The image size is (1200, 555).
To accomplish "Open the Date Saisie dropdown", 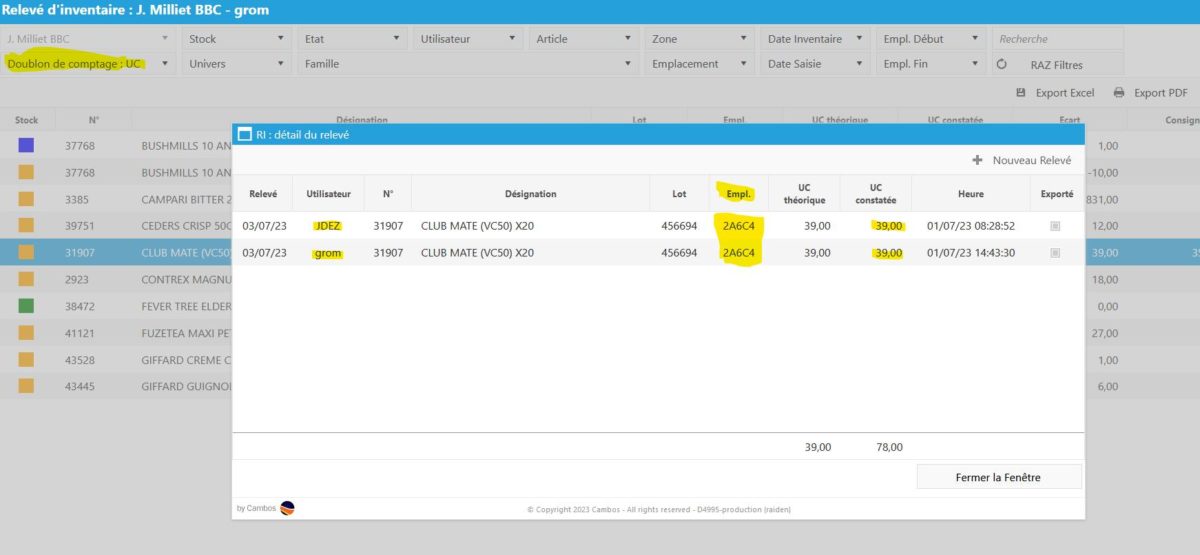I will pyautogui.click(x=814, y=64).
